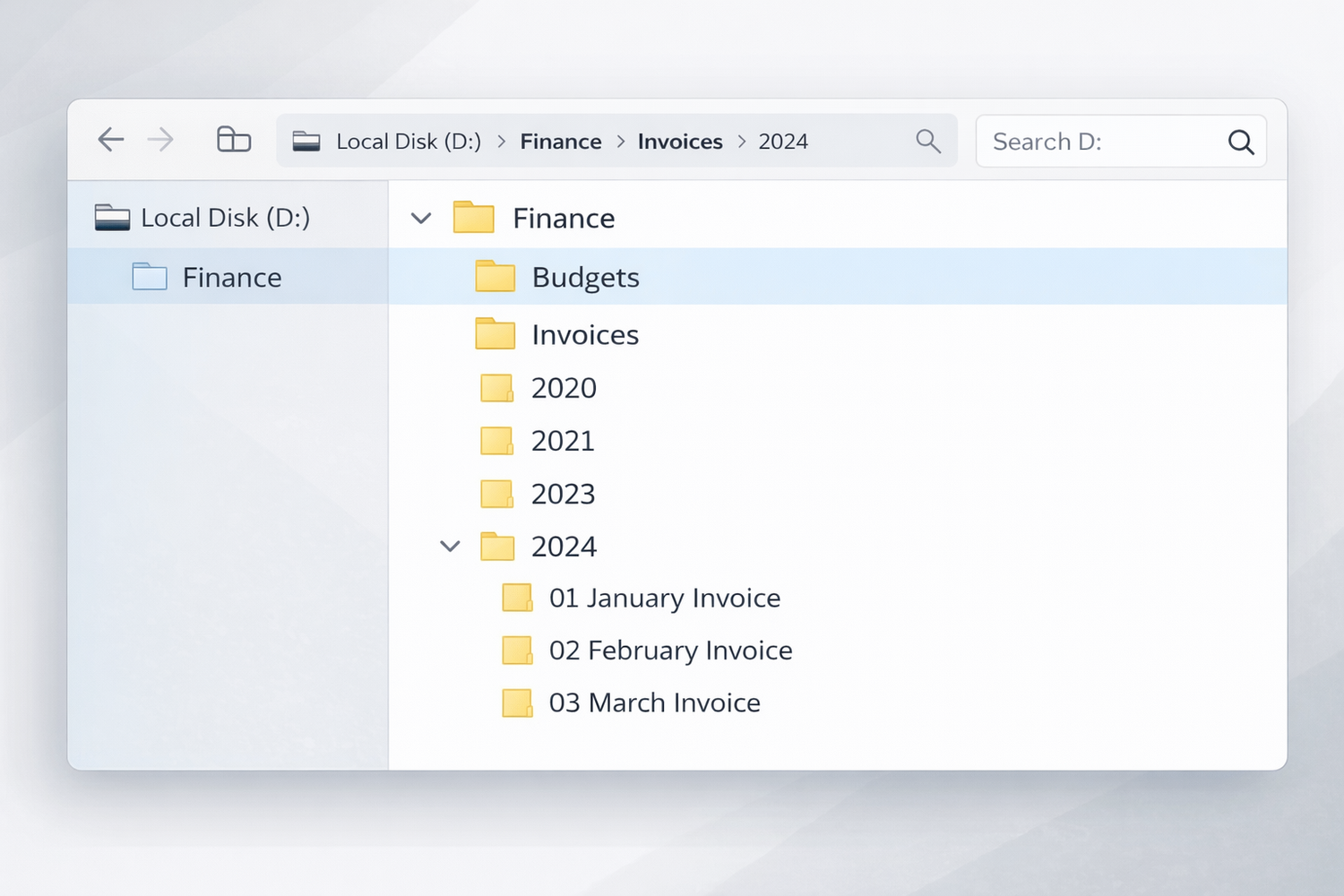Click the back navigation arrow
The image size is (1344, 896).
[x=111, y=140]
